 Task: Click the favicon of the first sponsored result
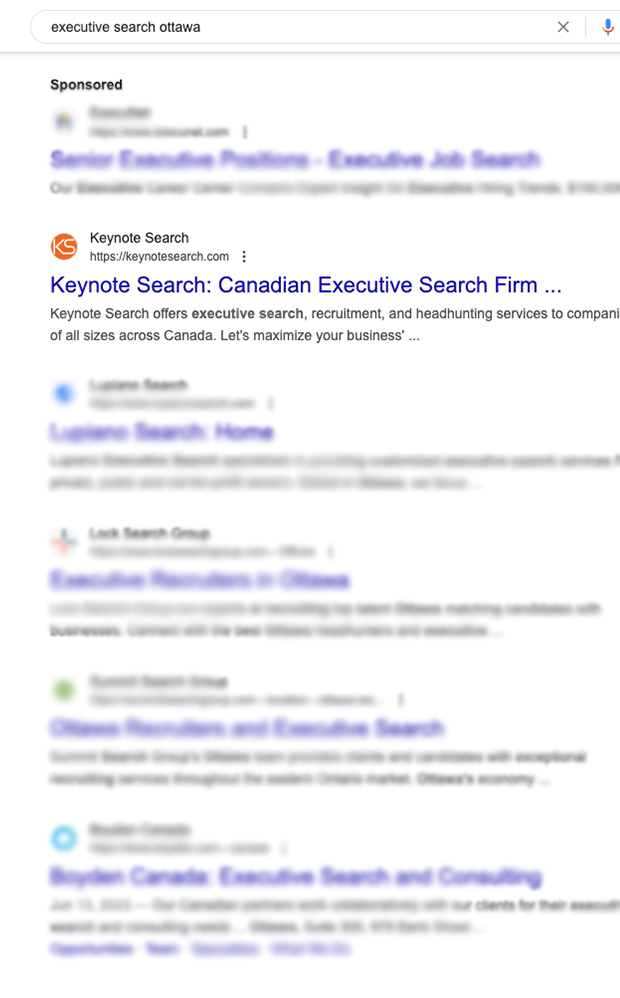pyautogui.click(x=64, y=122)
